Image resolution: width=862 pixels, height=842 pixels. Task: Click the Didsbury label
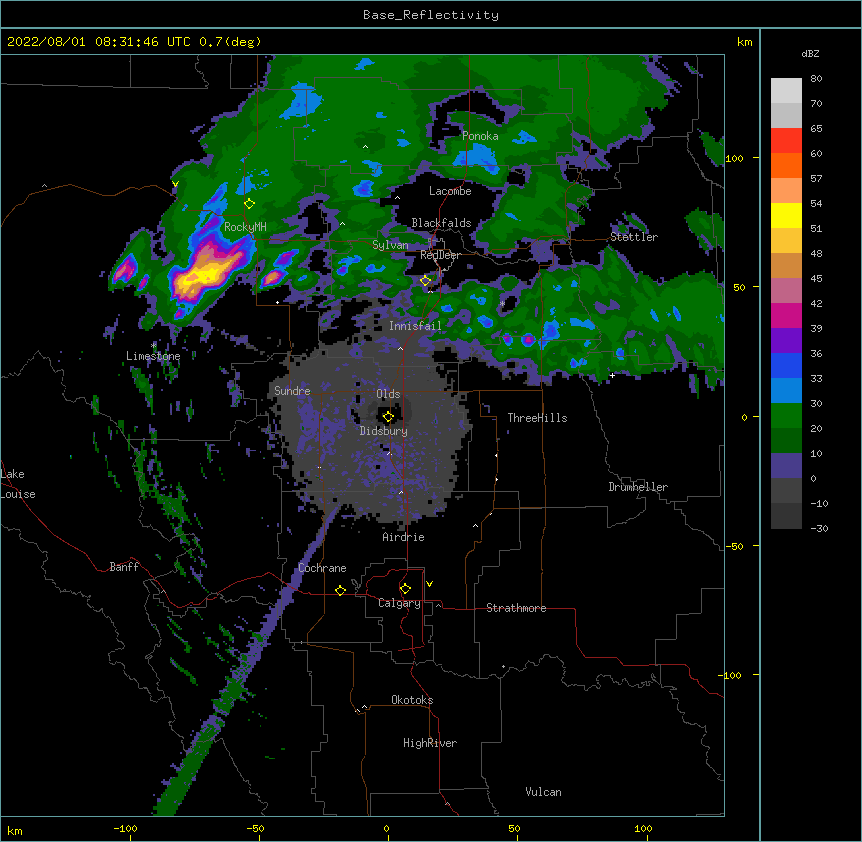384,431
